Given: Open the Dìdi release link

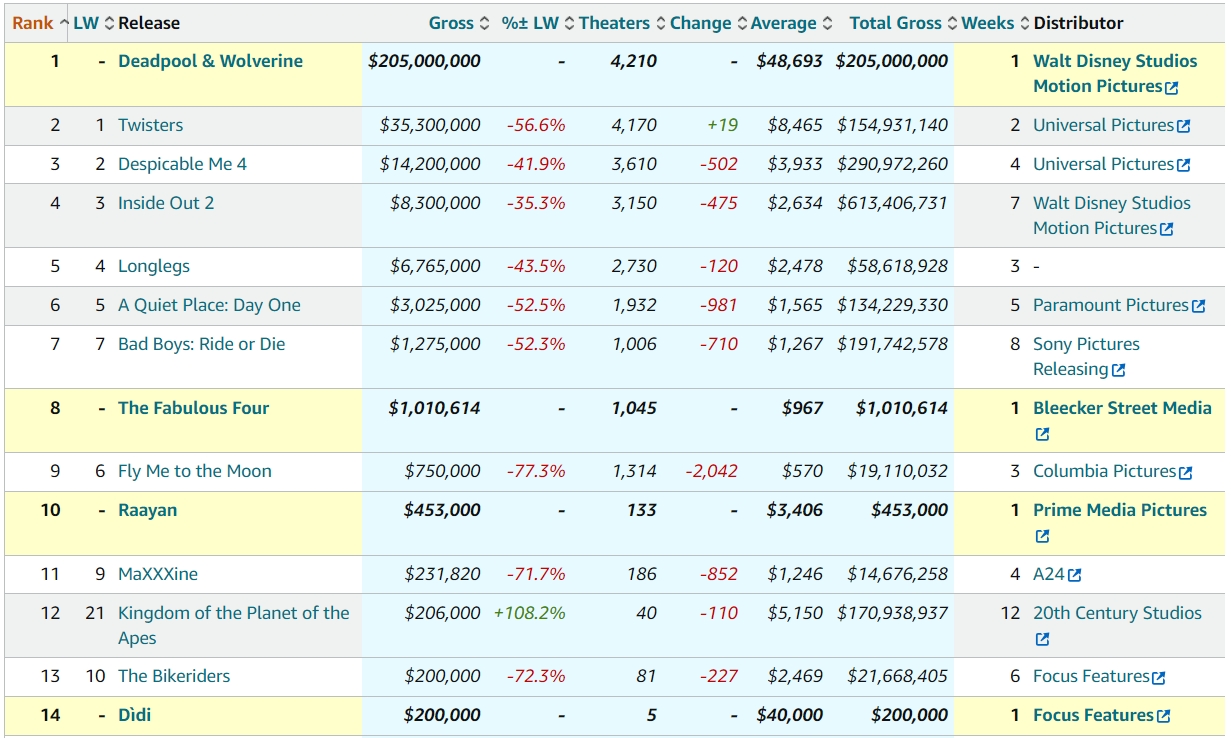Looking at the screenshot, I should click(135, 715).
